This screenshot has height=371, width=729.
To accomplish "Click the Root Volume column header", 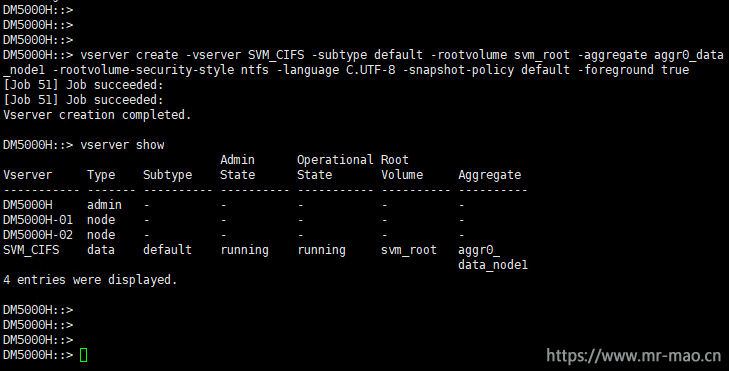I will (x=402, y=167).
